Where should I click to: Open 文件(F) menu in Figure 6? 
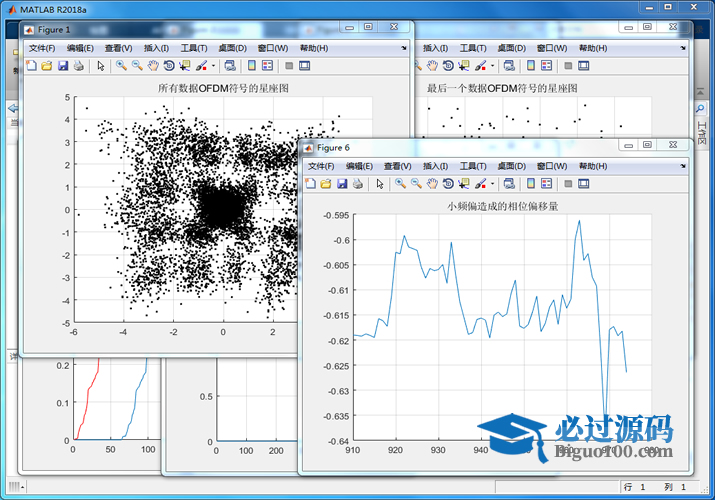[x=321, y=166]
